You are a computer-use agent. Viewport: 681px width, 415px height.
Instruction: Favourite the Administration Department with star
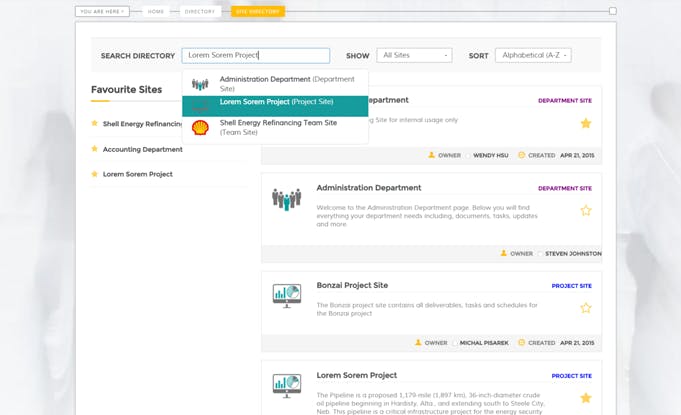[586, 211]
